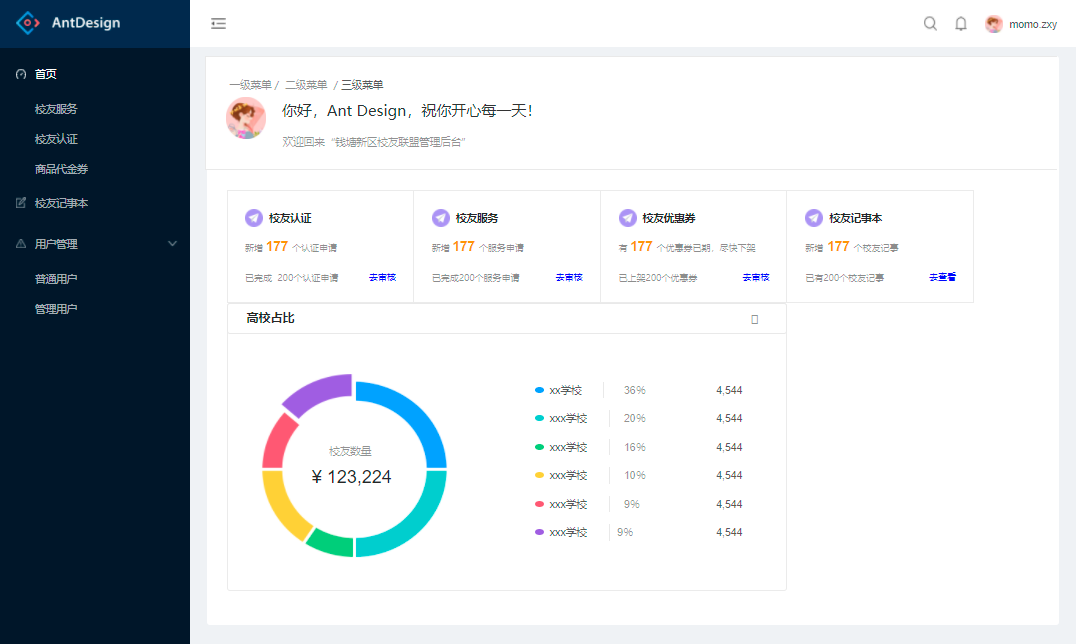
Task: Collapse the sidebar using the hamburger icon
Action: point(218,23)
